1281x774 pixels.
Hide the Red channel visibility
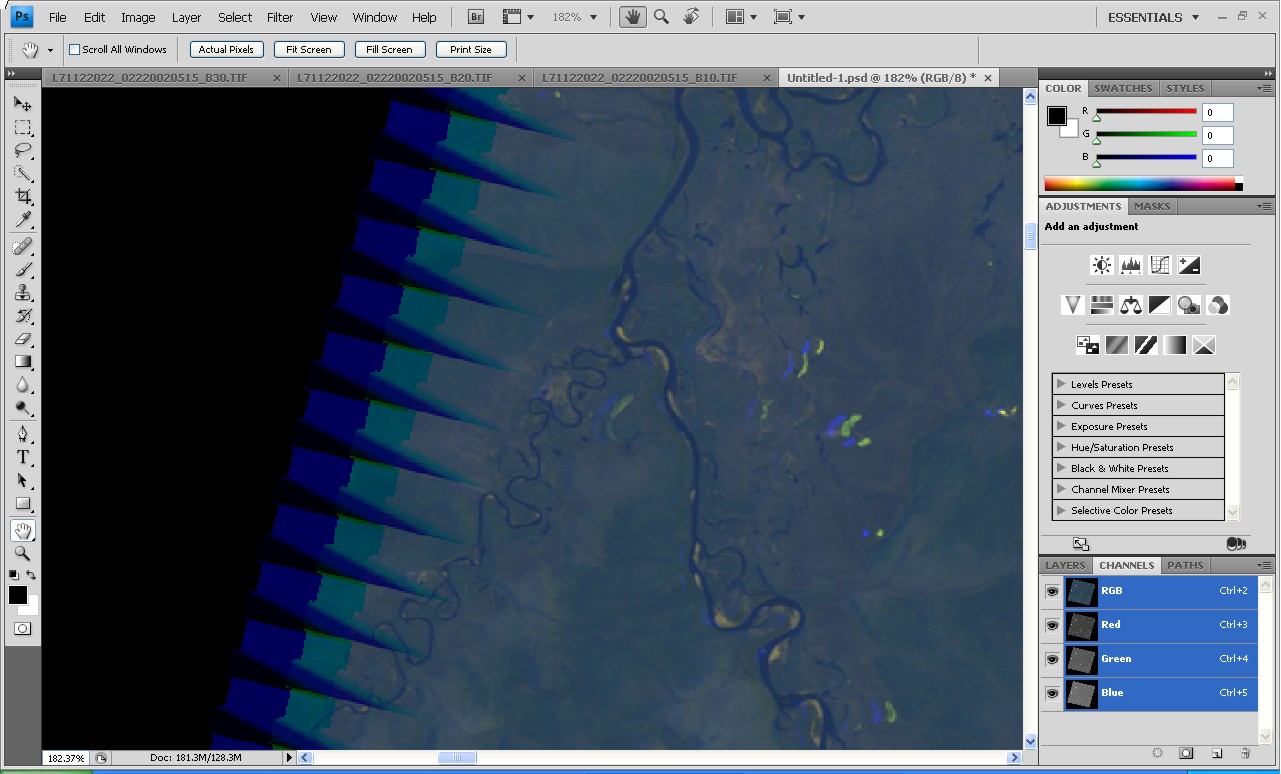tap(1052, 625)
